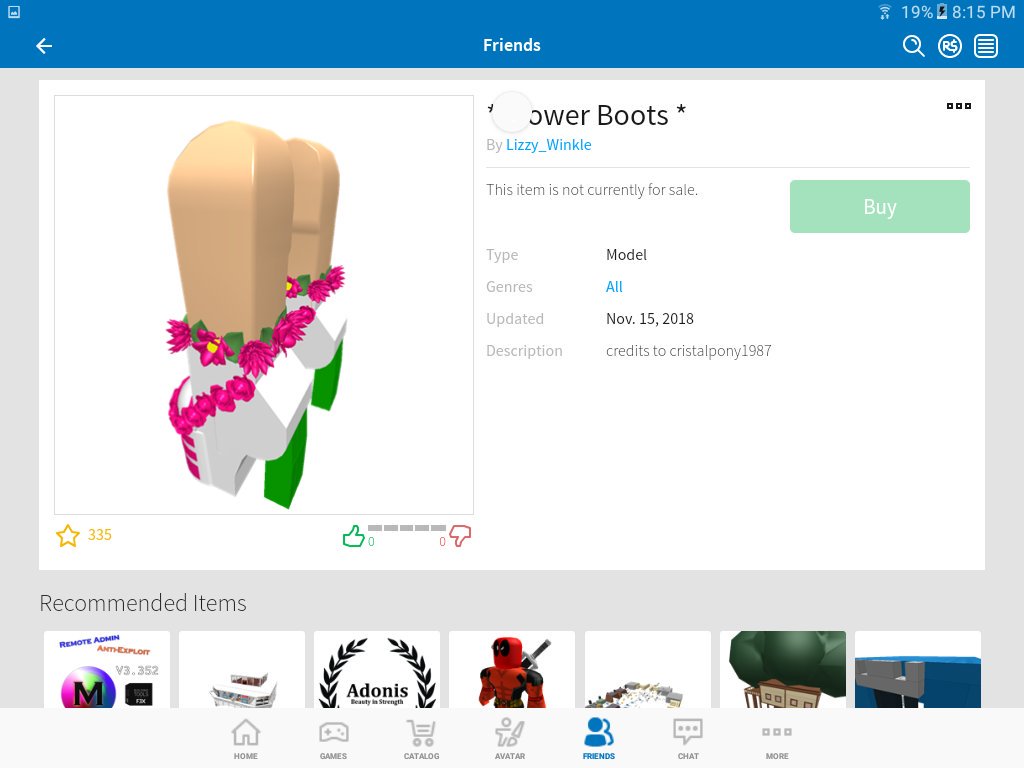Go back with the arrow icon

click(x=44, y=46)
